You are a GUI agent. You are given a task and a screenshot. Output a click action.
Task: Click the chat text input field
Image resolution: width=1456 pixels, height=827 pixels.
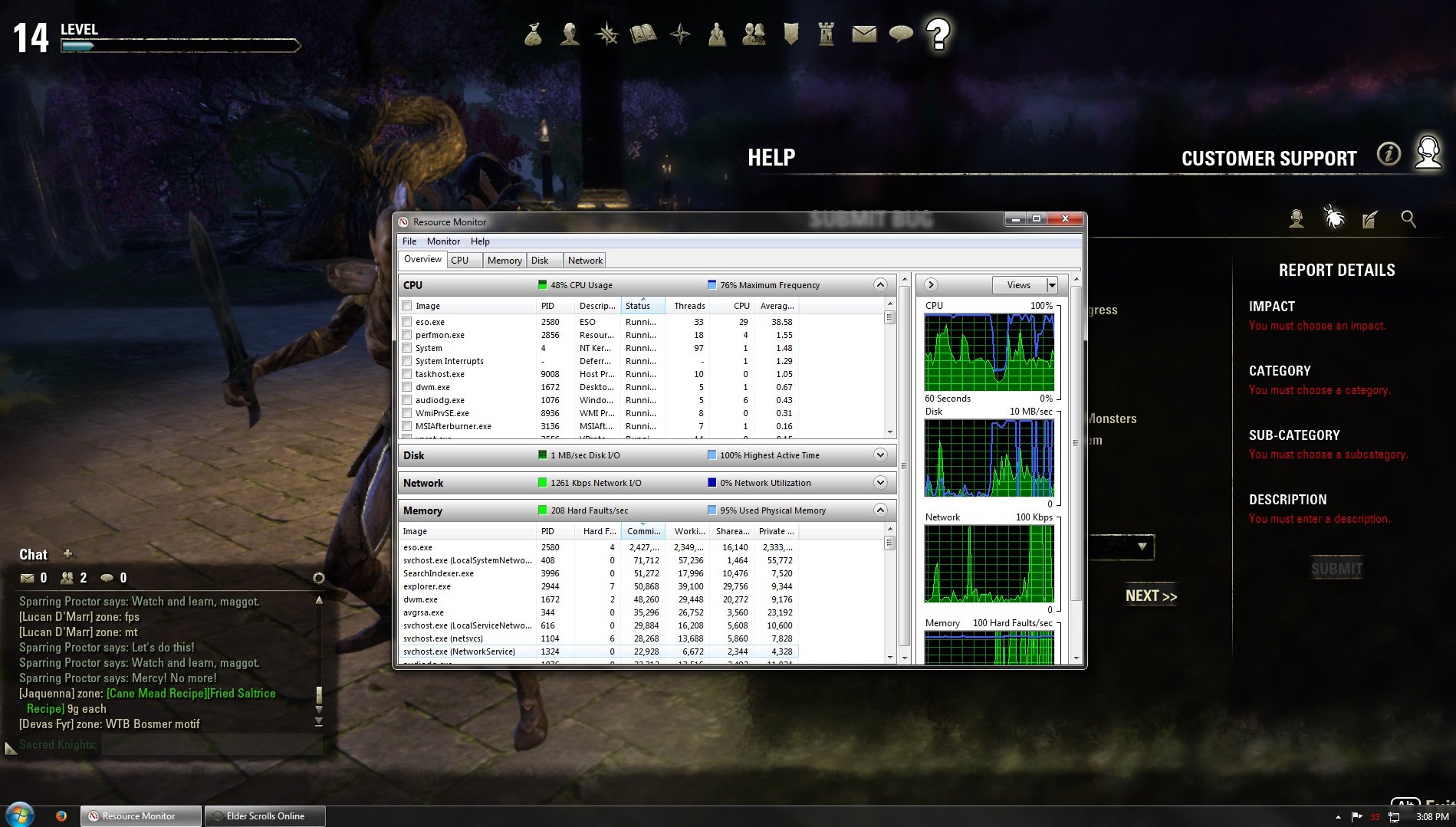[x=211, y=745]
